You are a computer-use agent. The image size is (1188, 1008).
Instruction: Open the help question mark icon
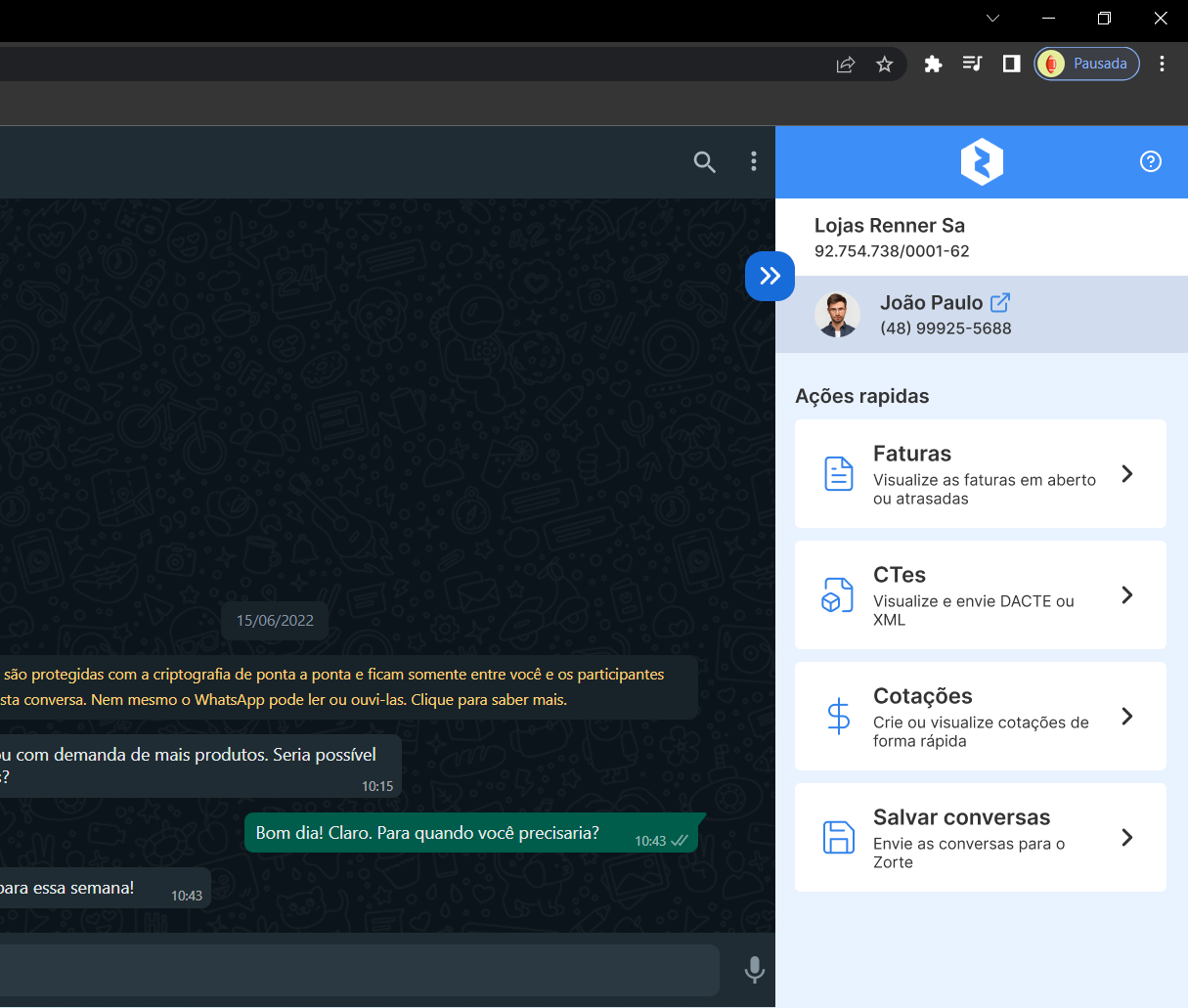(x=1150, y=161)
